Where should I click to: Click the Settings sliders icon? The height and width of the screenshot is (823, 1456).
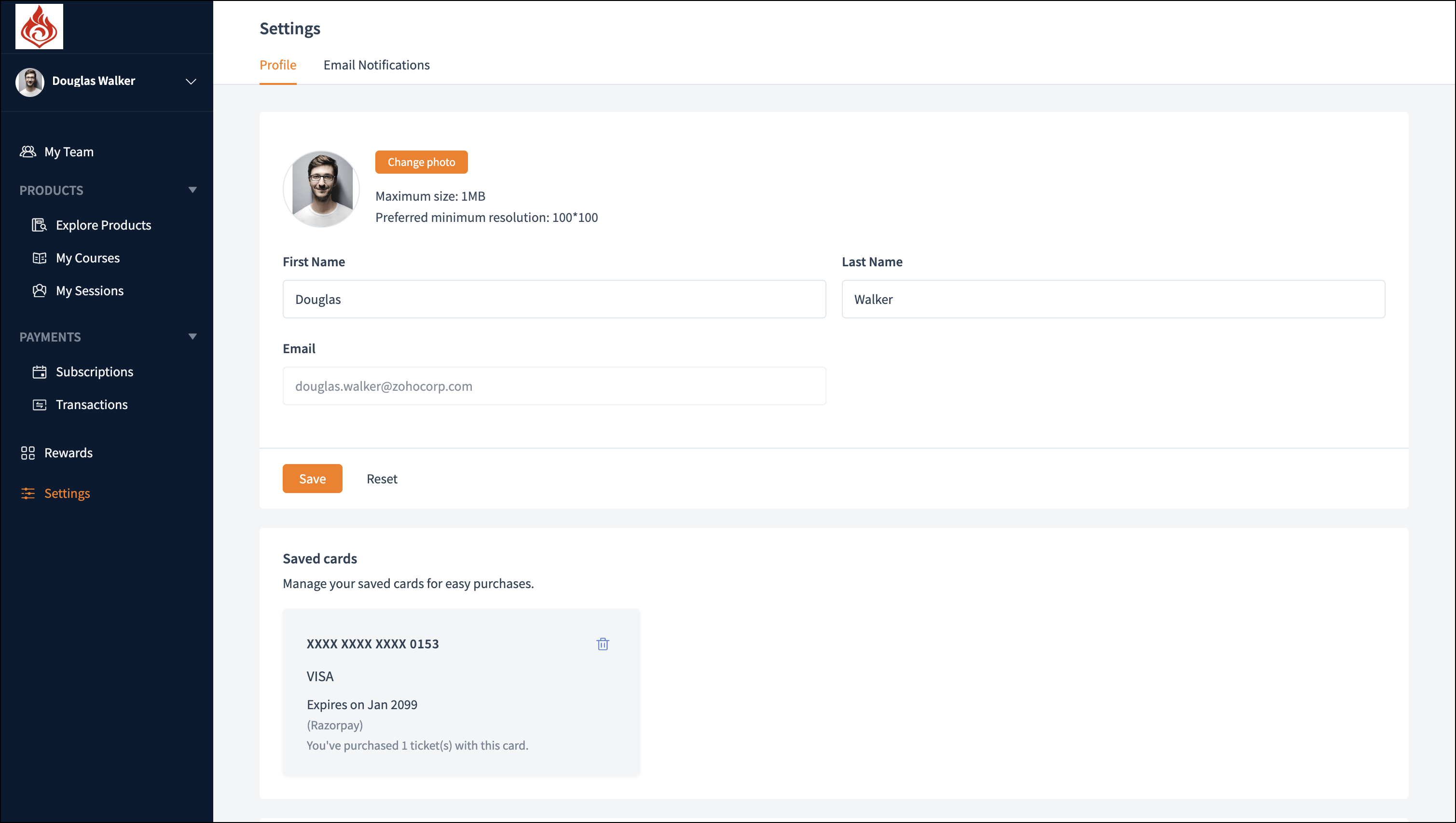[27, 494]
